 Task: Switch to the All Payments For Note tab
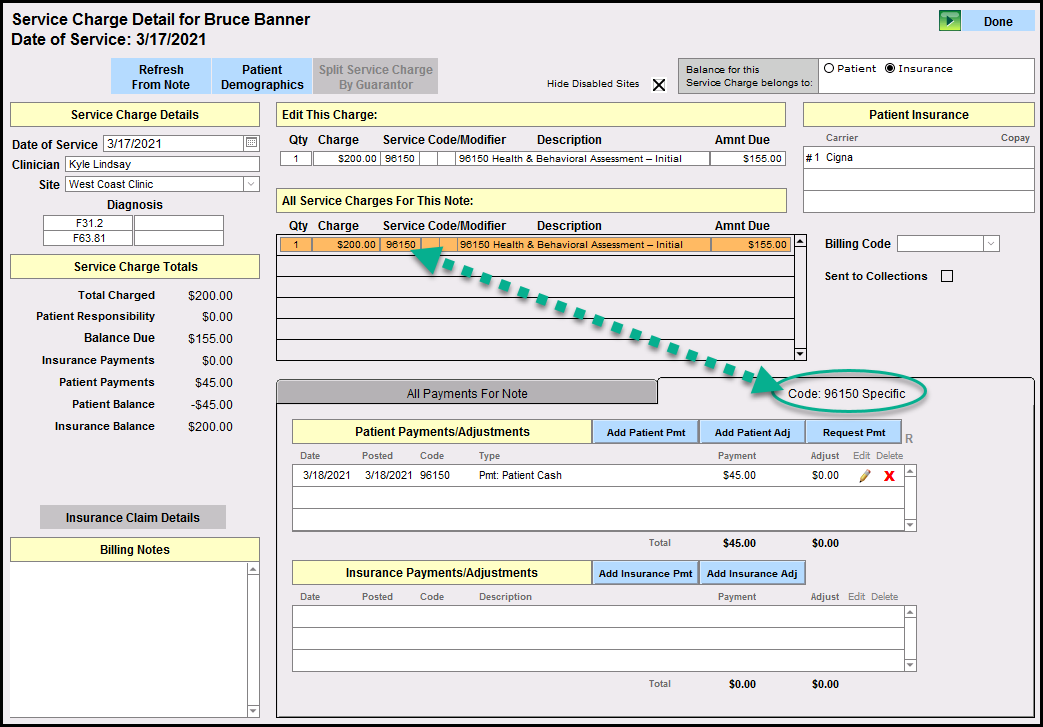(467, 393)
